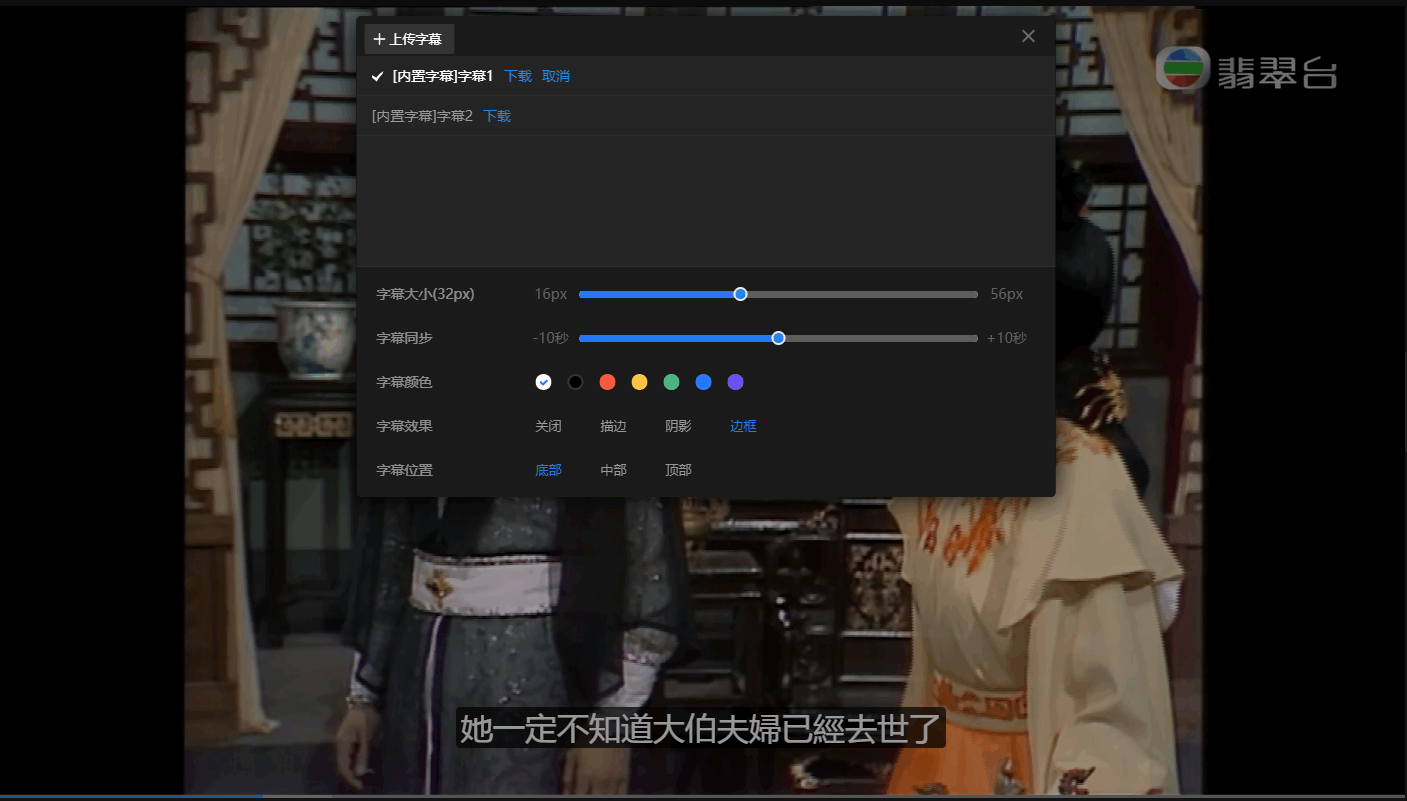Viewport: 1407px width, 801px height.
Task: Set subtitle position to 中部 middle
Action: (613, 470)
